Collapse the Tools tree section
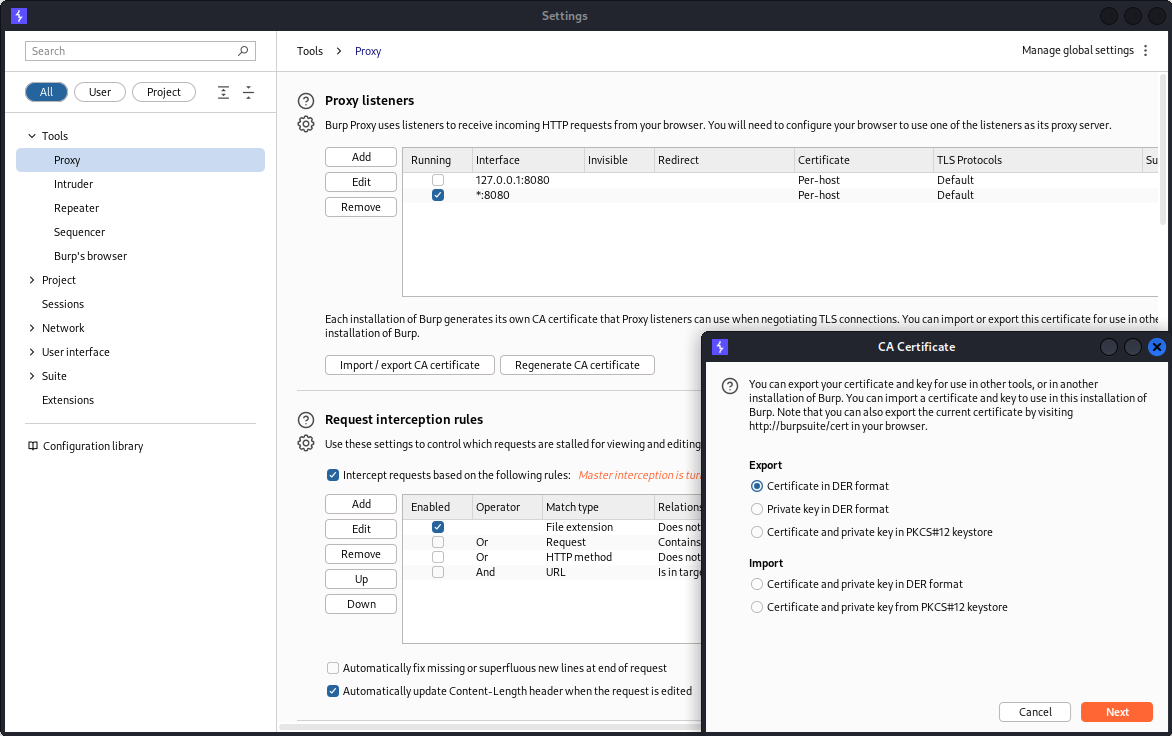The height and width of the screenshot is (736, 1172). pyautogui.click(x=32, y=136)
